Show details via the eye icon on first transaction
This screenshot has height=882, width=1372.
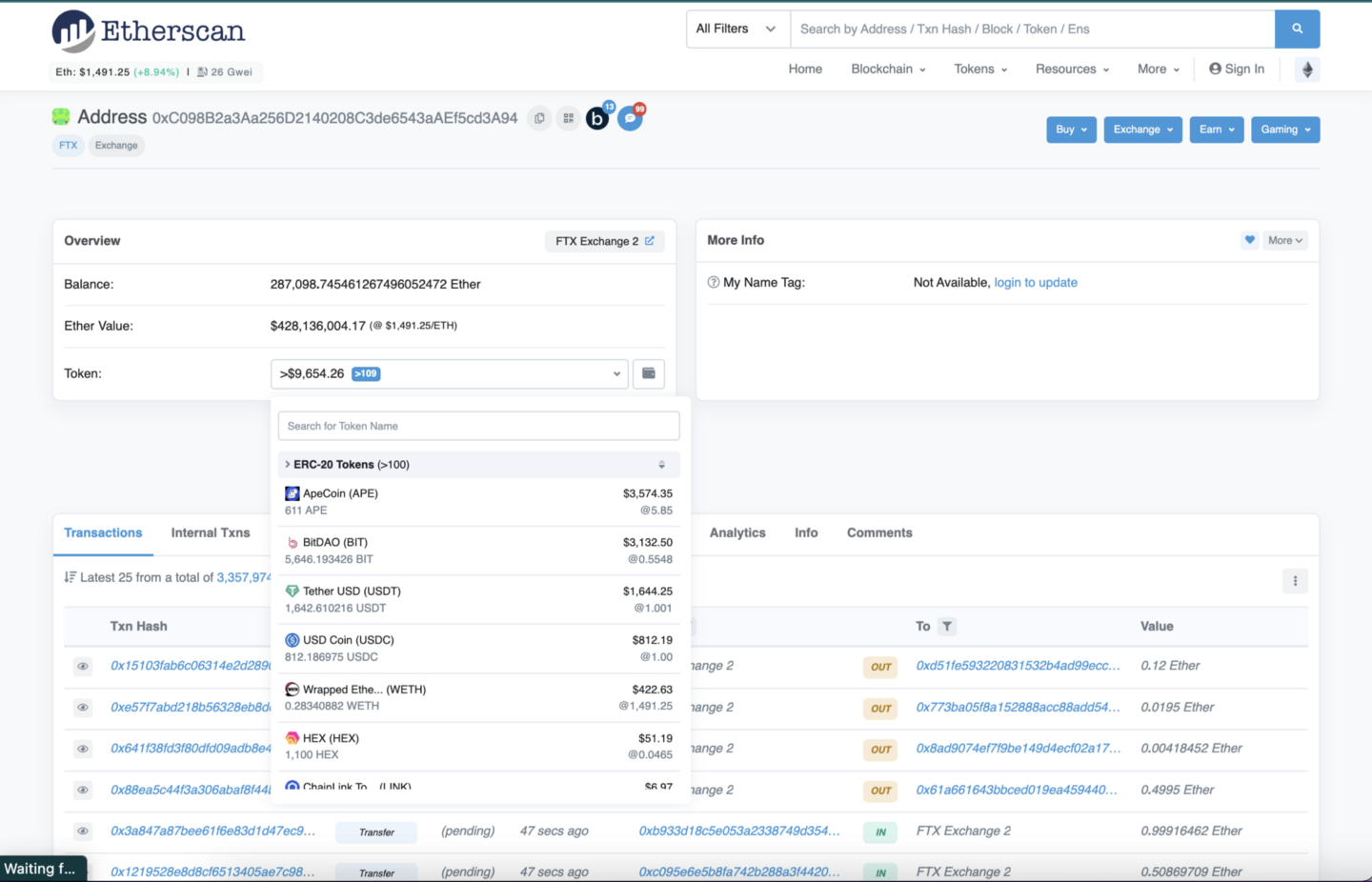[x=83, y=666]
